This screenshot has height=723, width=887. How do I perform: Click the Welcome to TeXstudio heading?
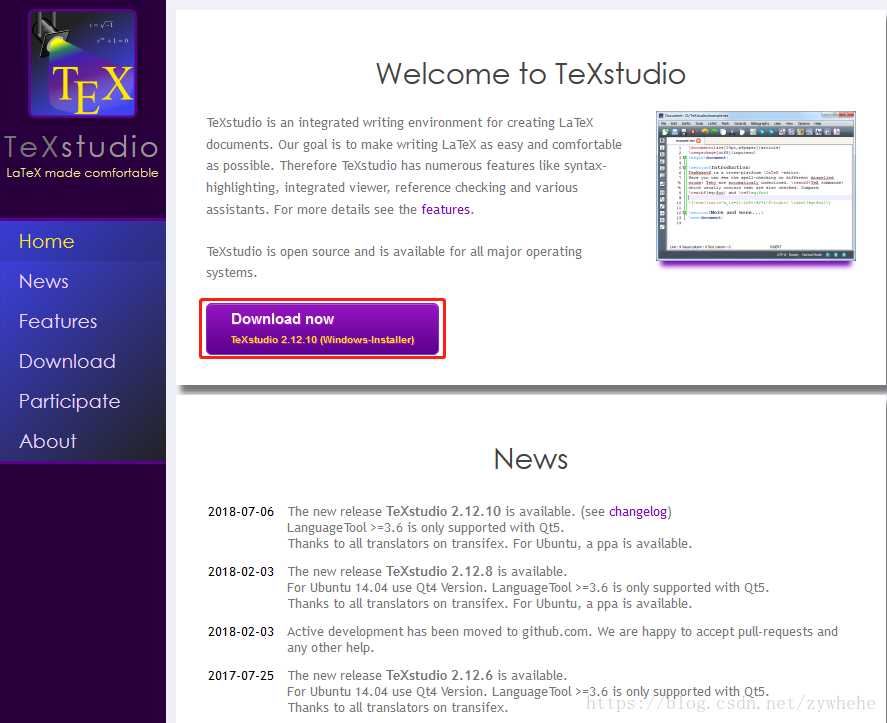[x=531, y=74]
